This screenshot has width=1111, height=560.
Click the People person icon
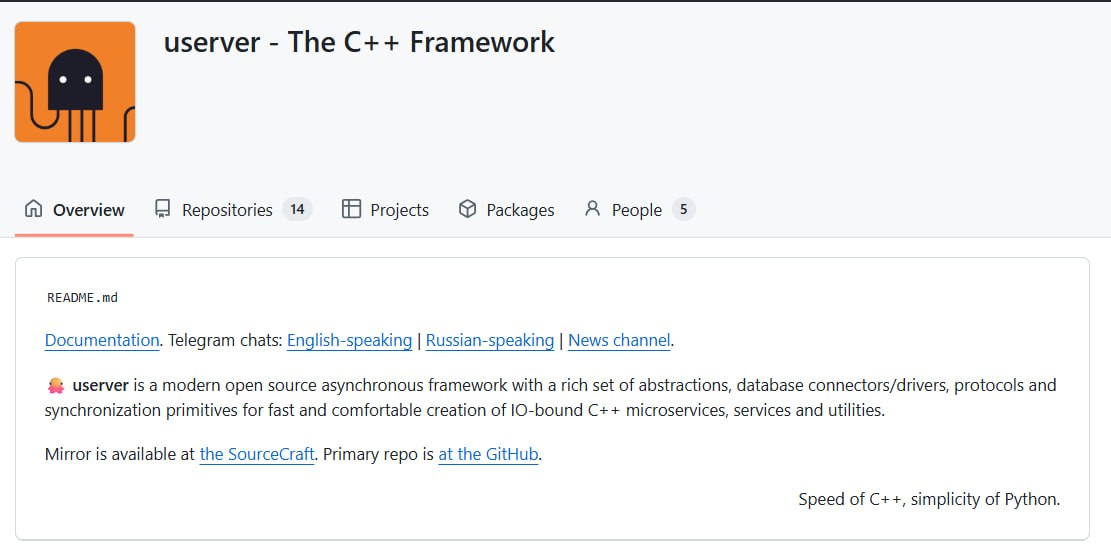593,209
